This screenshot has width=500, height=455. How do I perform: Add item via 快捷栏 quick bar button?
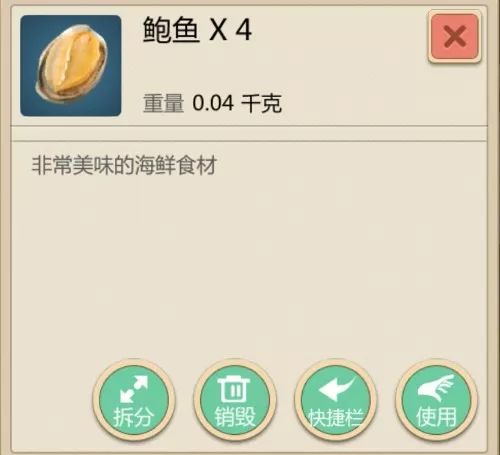coord(336,400)
